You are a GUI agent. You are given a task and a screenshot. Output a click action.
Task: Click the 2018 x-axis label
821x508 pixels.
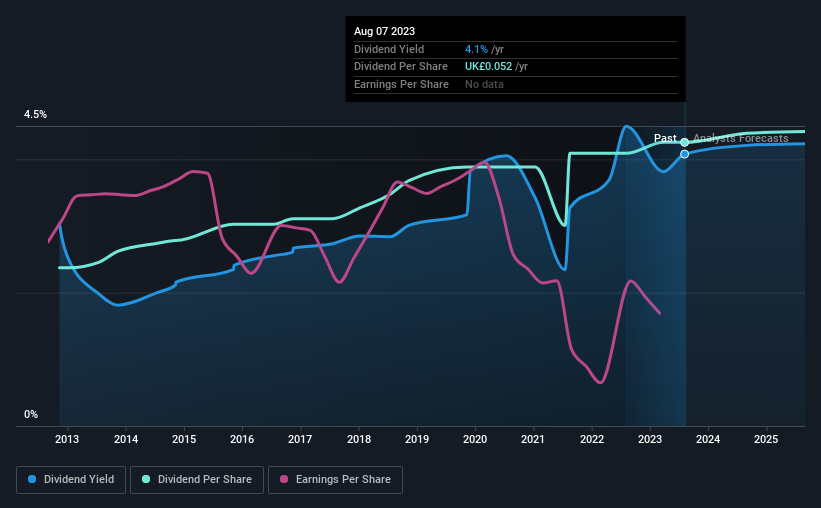click(x=359, y=439)
